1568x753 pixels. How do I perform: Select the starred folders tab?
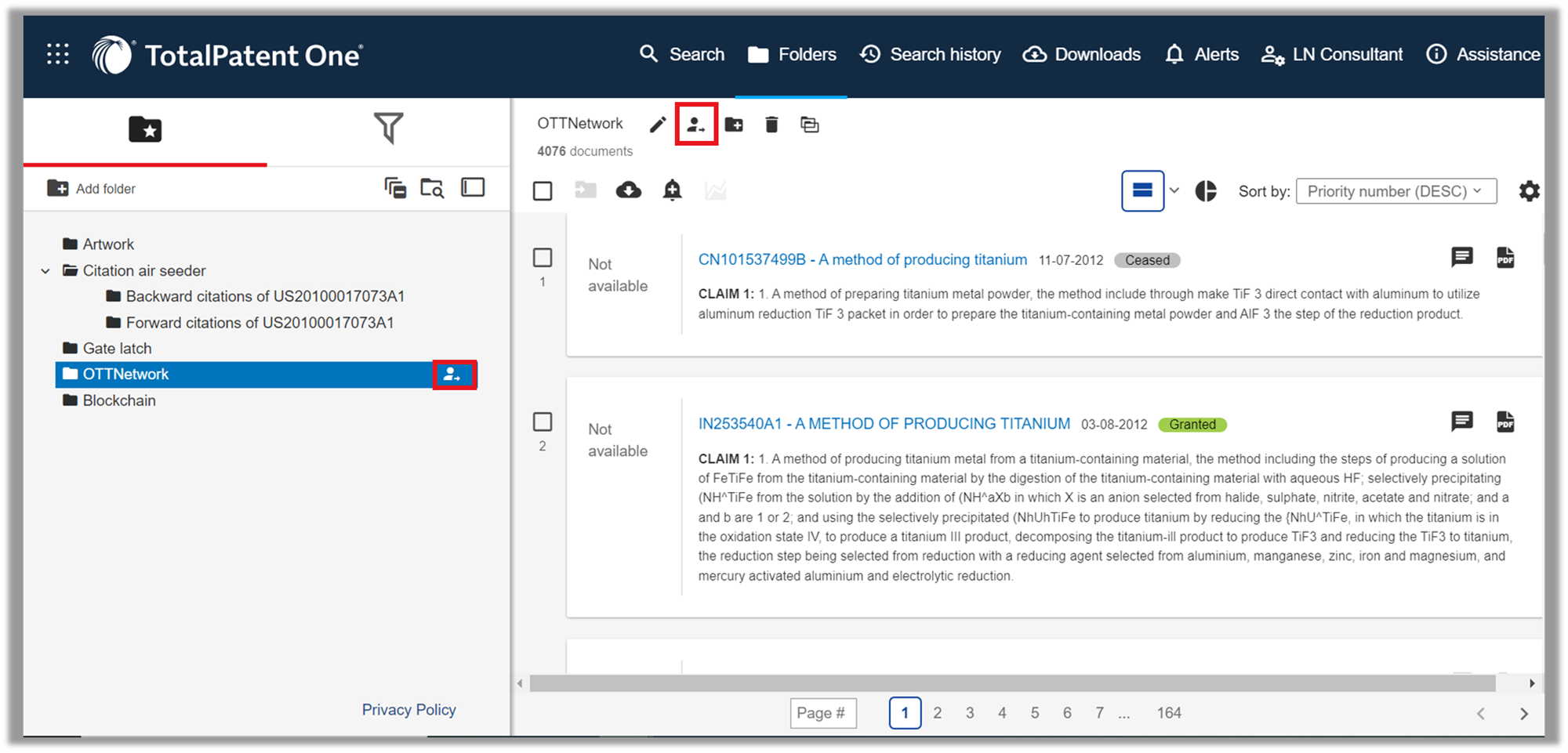[x=145, y=129]
